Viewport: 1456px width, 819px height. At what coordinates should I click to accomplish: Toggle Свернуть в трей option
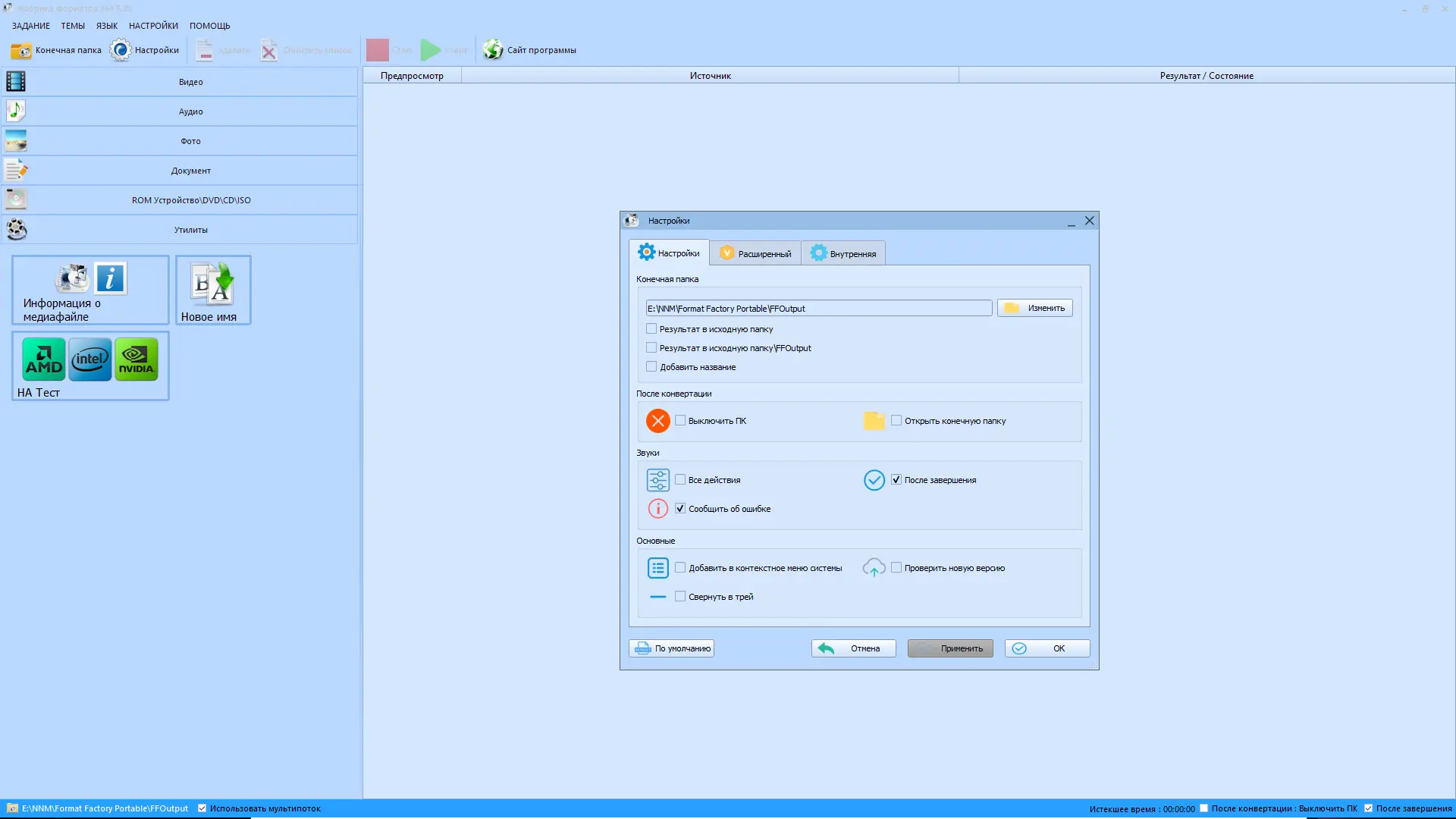[680, 597]
